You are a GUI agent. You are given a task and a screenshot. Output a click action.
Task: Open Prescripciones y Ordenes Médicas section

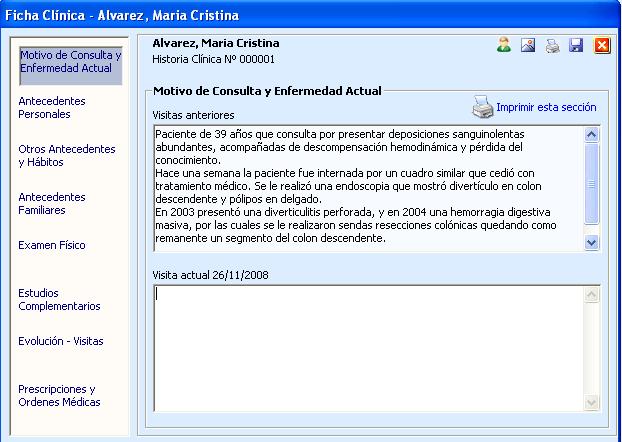(x=59, y=396)
